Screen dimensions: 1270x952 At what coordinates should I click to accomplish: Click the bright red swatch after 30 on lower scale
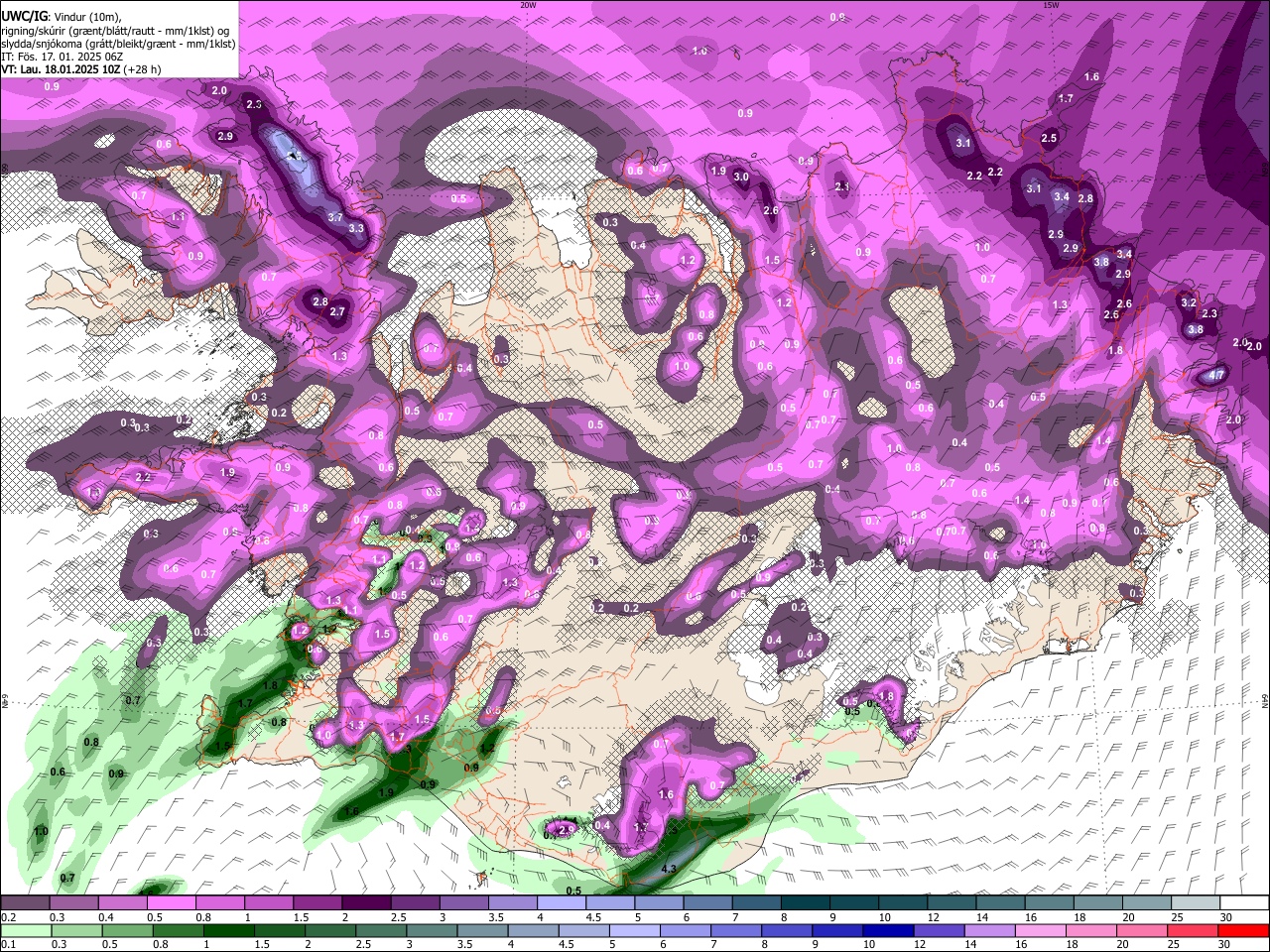point(1243,931)
